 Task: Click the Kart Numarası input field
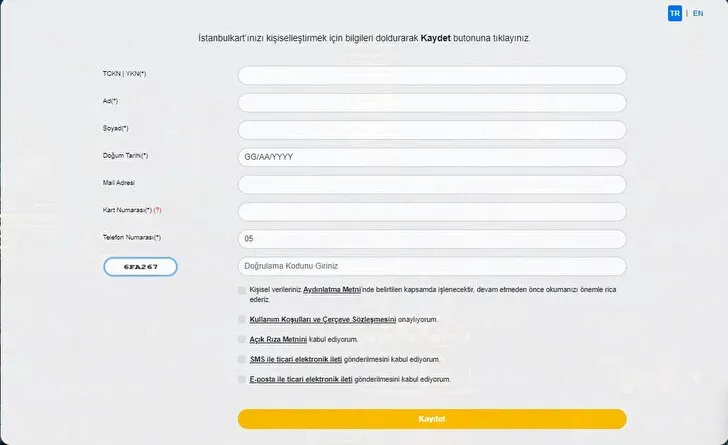[x=432, y=211]
